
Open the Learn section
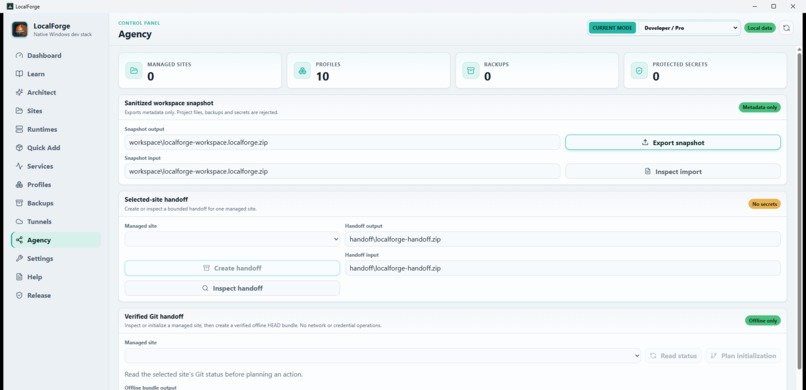coord(56,74)
